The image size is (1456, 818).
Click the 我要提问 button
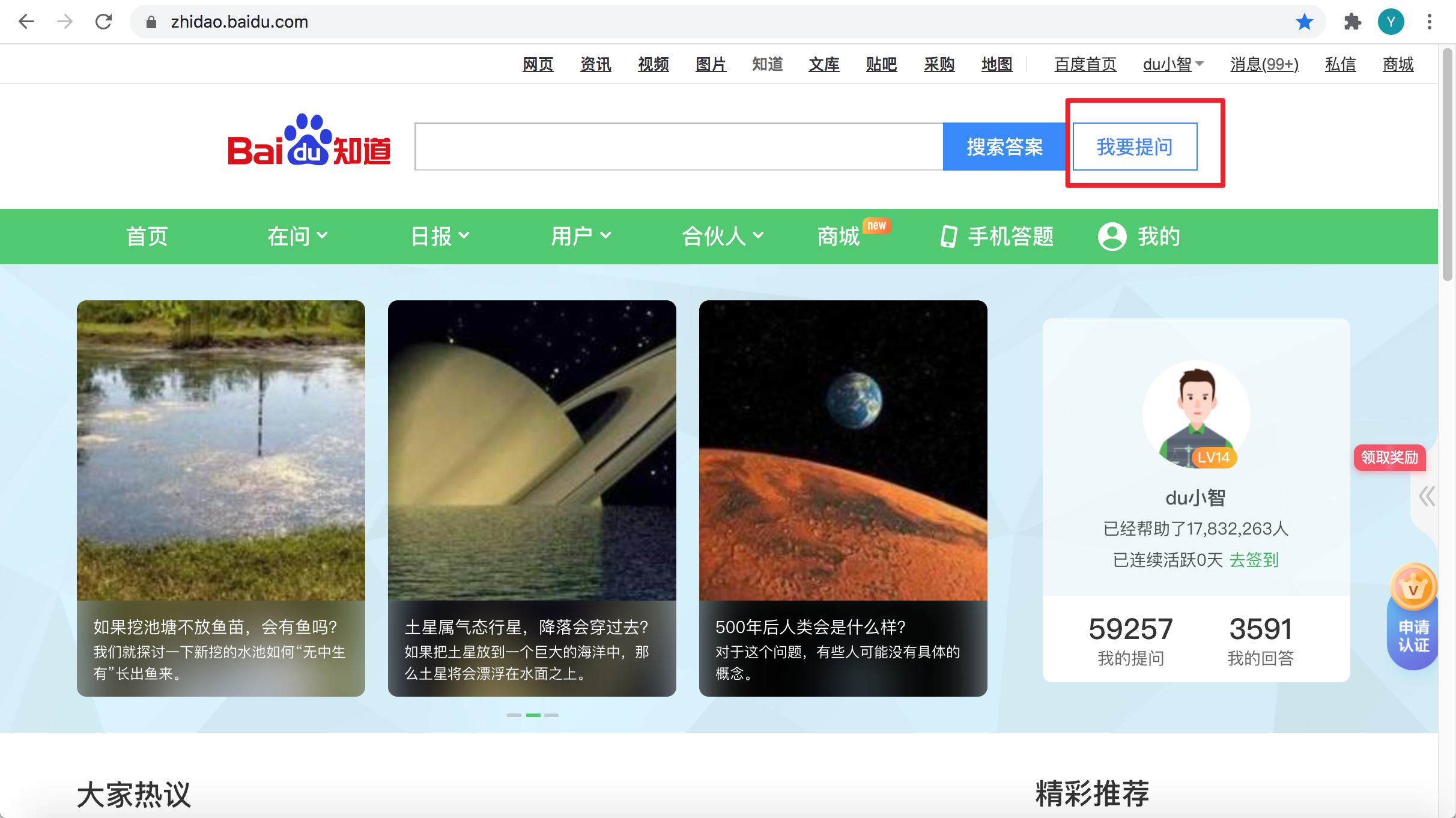(1135, 146)
